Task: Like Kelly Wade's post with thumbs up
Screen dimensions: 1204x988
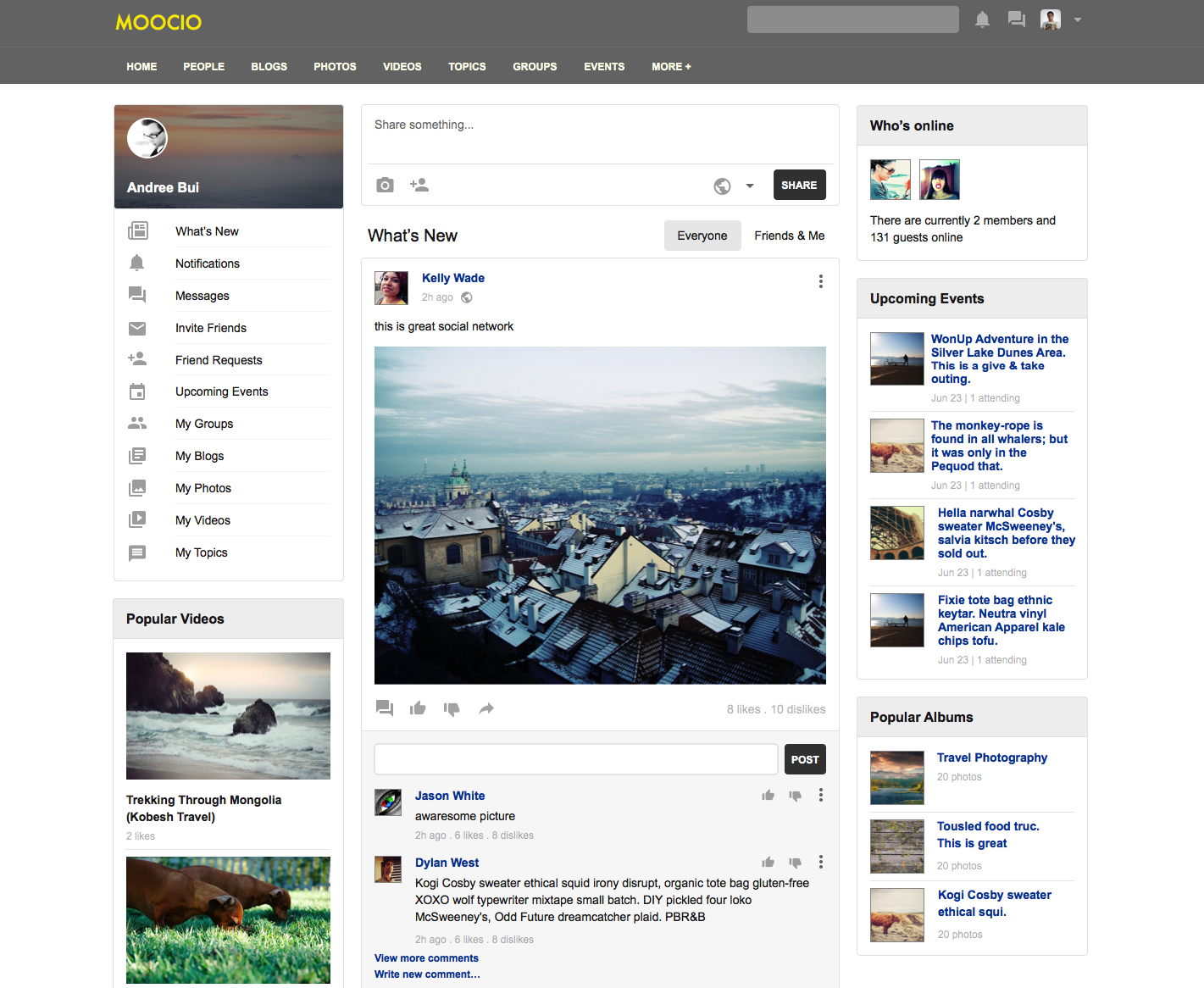Action: tap(418, 708)
